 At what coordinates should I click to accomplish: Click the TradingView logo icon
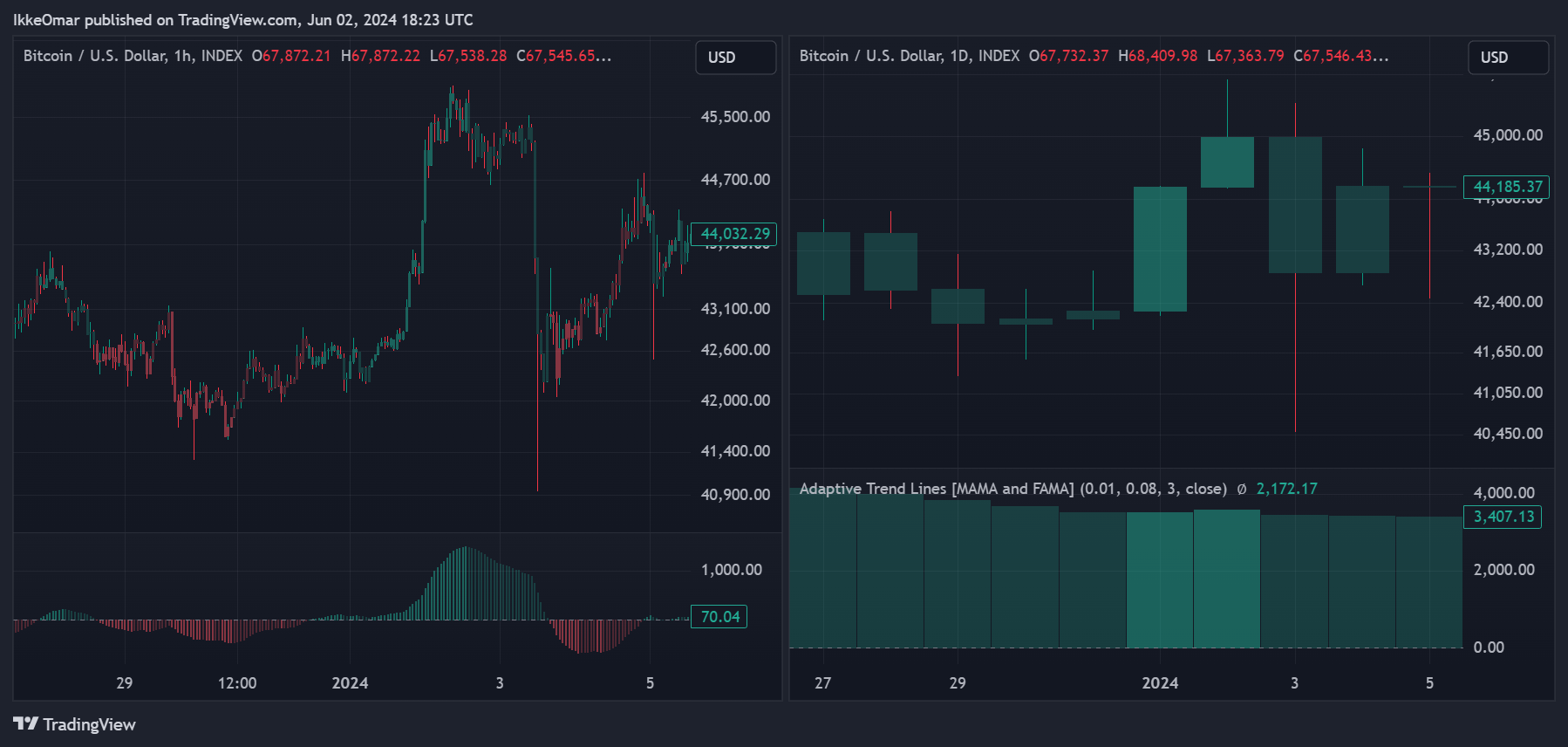tap(25, 723)
